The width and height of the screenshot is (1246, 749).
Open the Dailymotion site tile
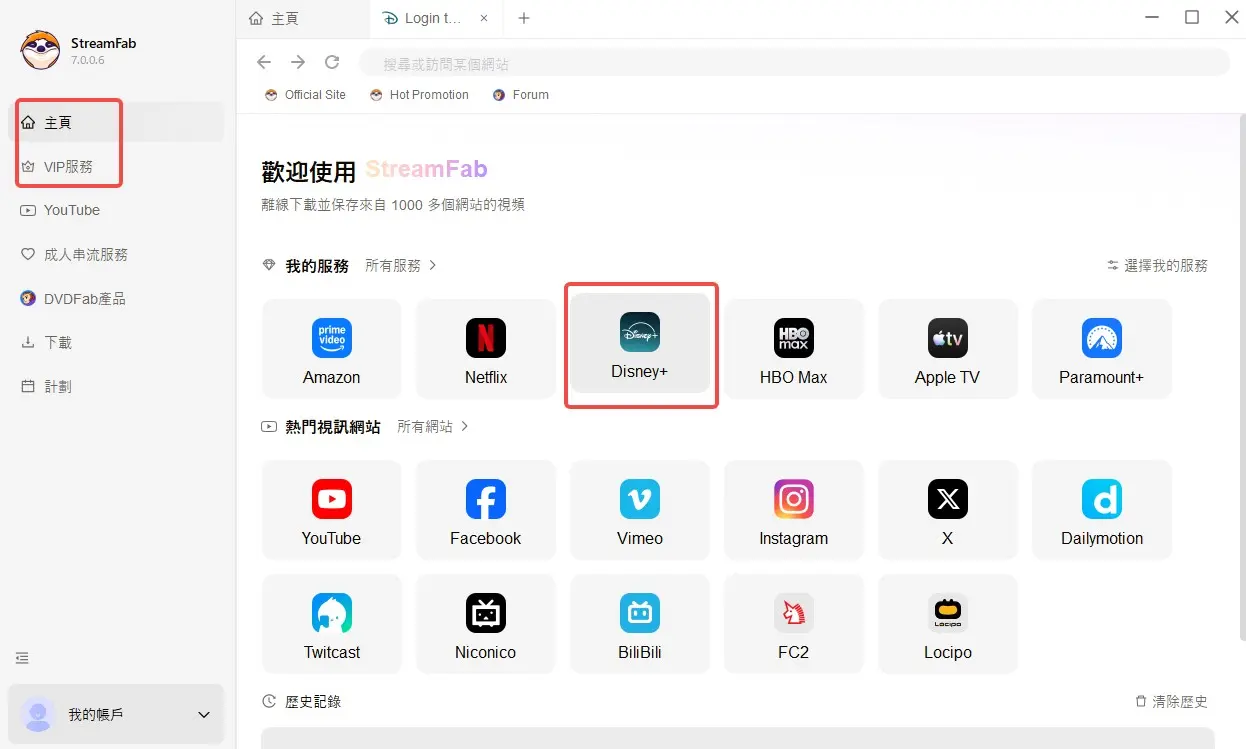[1102, 510]
